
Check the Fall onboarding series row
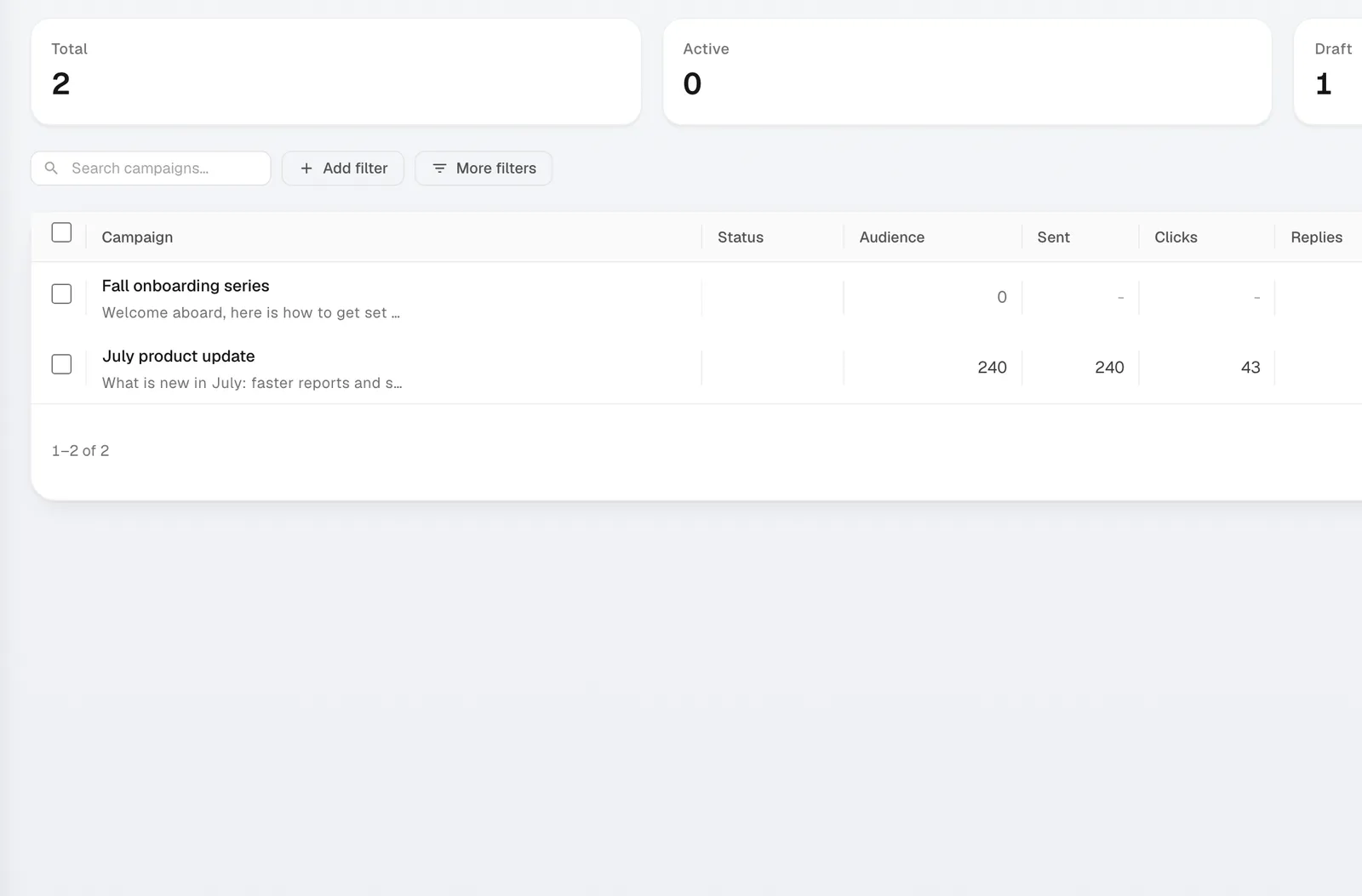(61, 294)
